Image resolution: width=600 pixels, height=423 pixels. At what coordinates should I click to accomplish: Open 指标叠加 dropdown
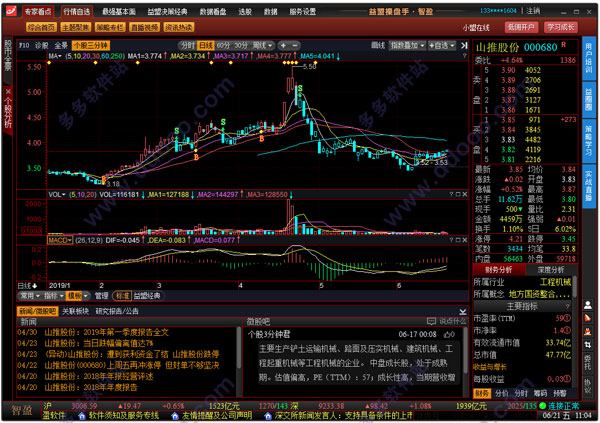[x=408, y=46]
